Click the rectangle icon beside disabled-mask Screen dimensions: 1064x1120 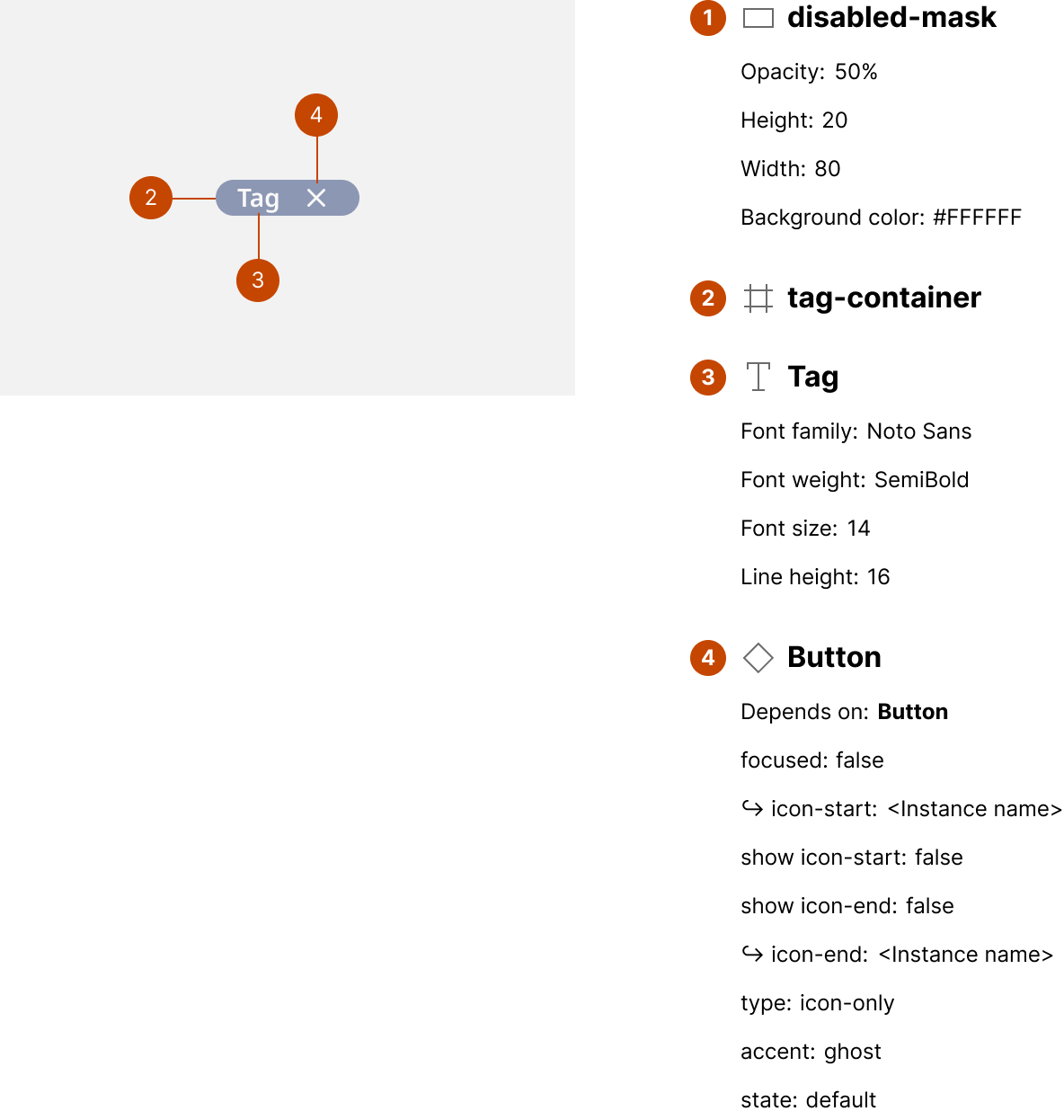coord(758,18)
